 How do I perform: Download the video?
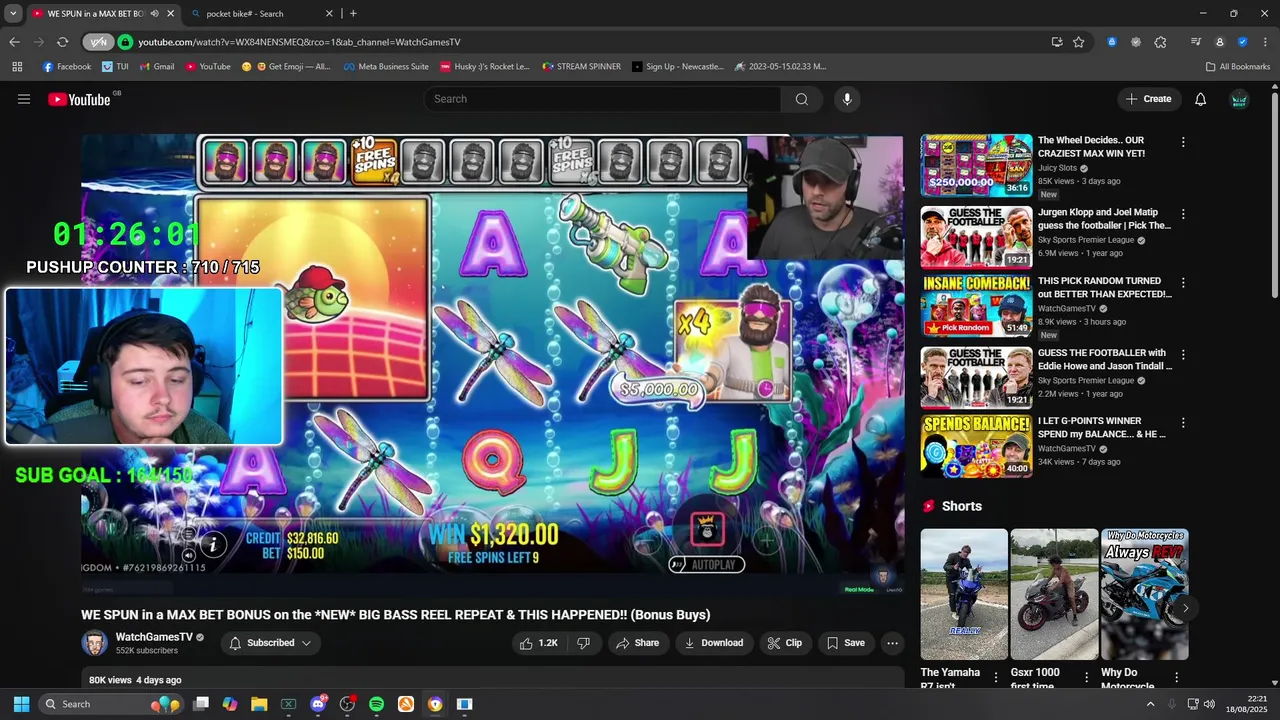point(713,643)
